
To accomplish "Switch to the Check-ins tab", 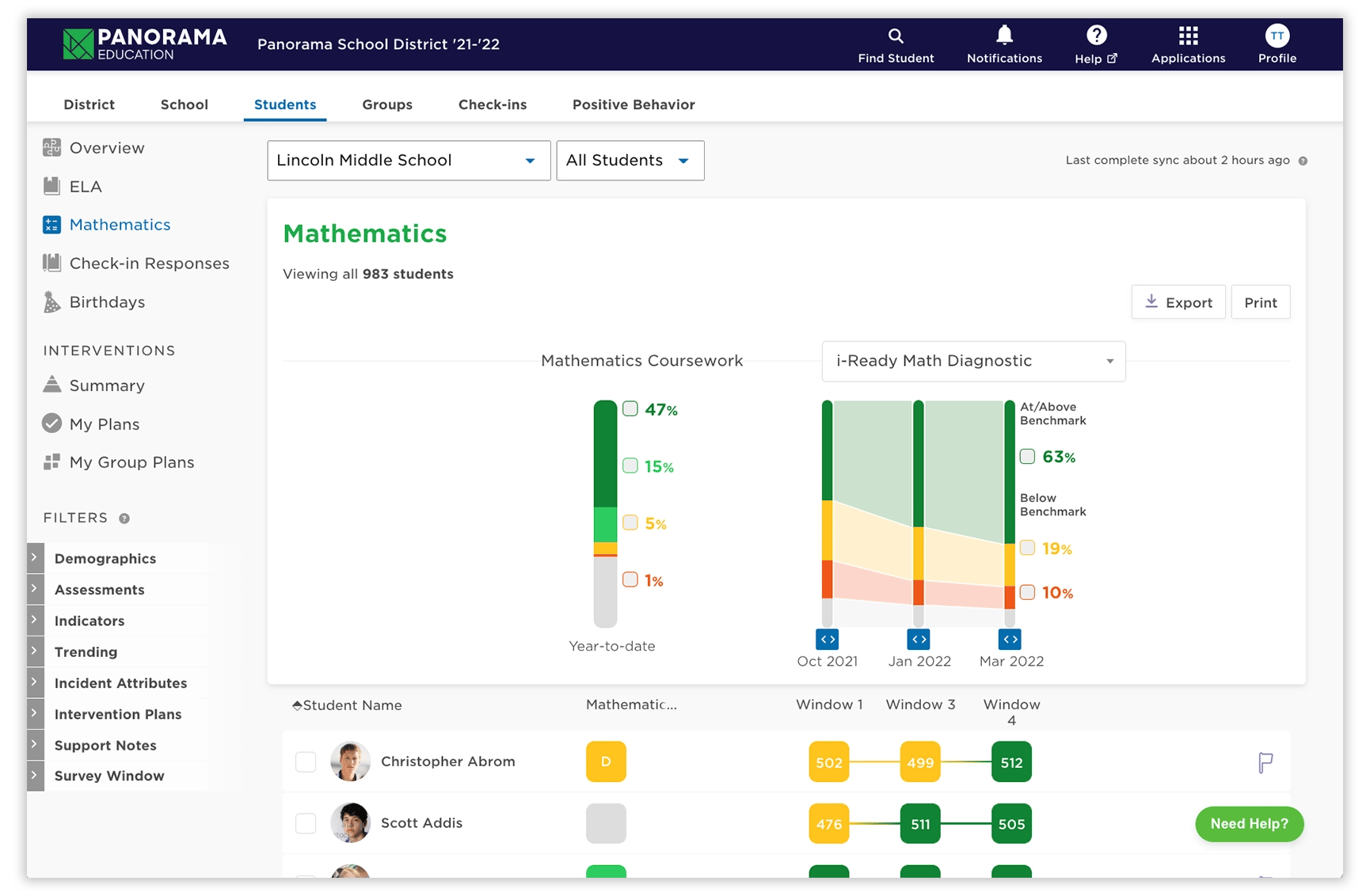I will (x=493, y=104).
